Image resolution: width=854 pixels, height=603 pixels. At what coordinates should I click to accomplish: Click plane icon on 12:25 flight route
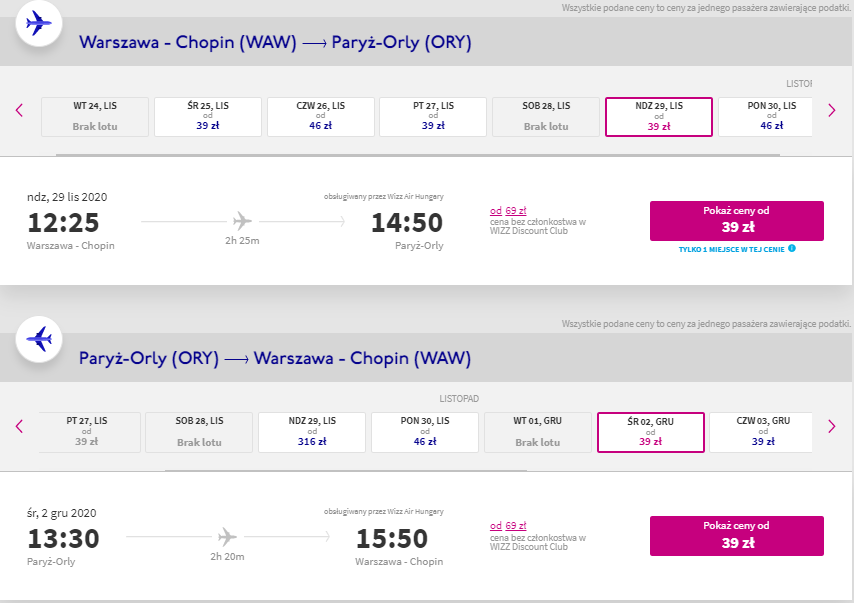click(242, 221)
